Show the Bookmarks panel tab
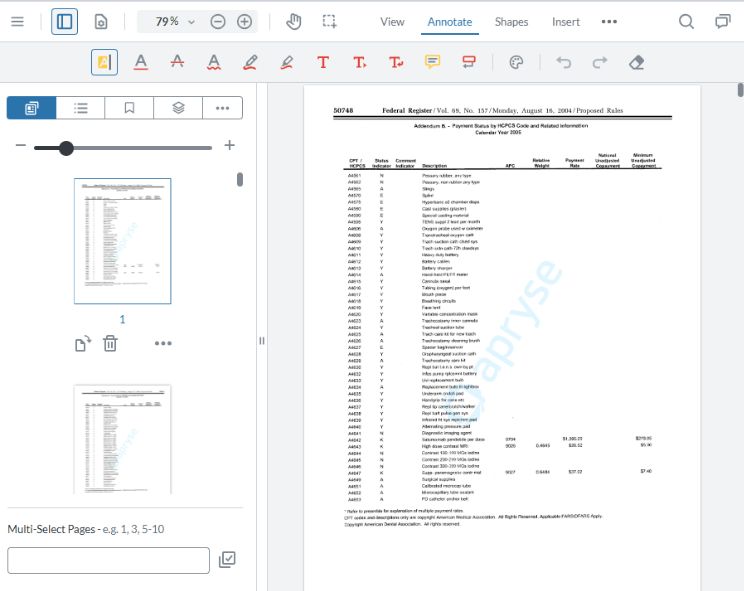The width and height of the screenshot is (744, 591). click(x=129, y=108)
